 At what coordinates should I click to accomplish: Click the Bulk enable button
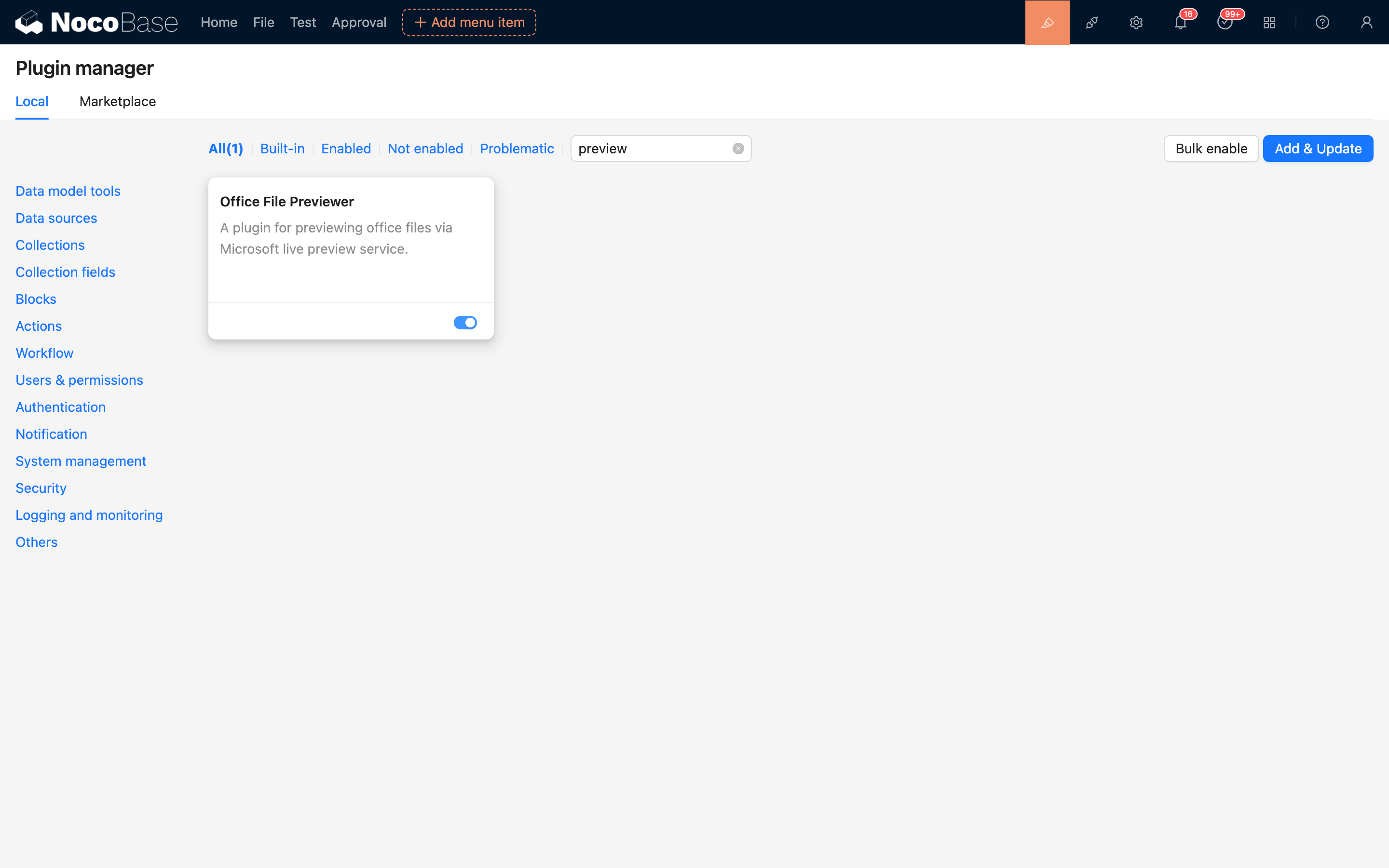coord(1211,149)
